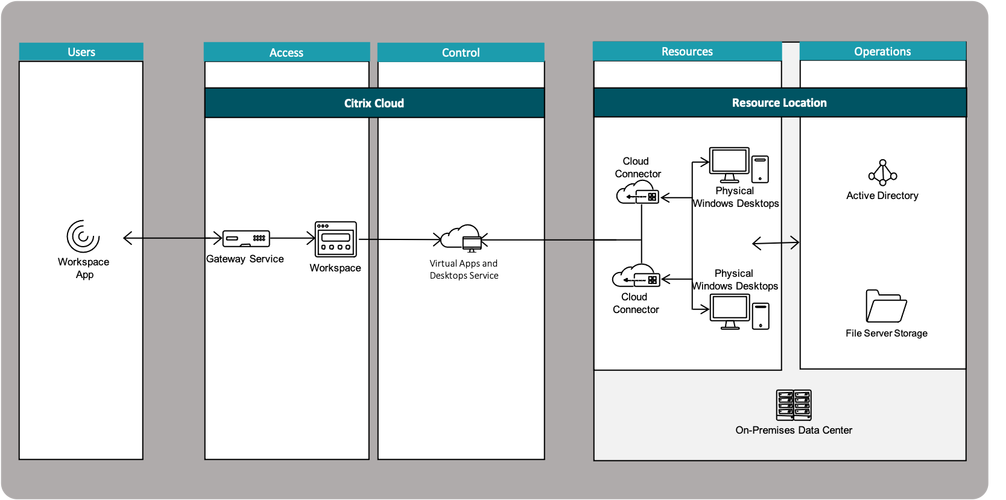
Task: Click the 'File Server Storage' label
Action: tap(886, 333)
